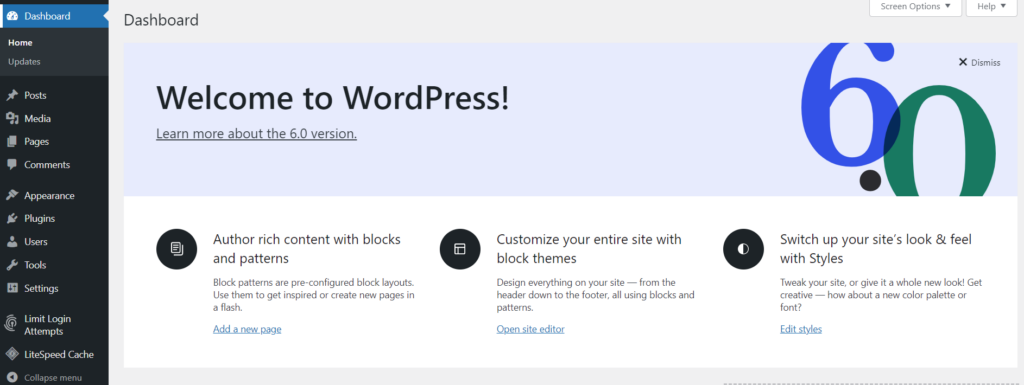This screenshot has width=1024, height=385.
Task: Click the Dashboard page title text
Action: point(161,20)
